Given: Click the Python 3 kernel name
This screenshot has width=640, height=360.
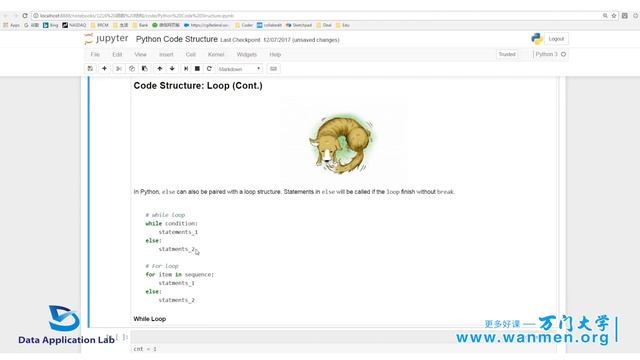Looking at the screenshot, I should (546, 54).
